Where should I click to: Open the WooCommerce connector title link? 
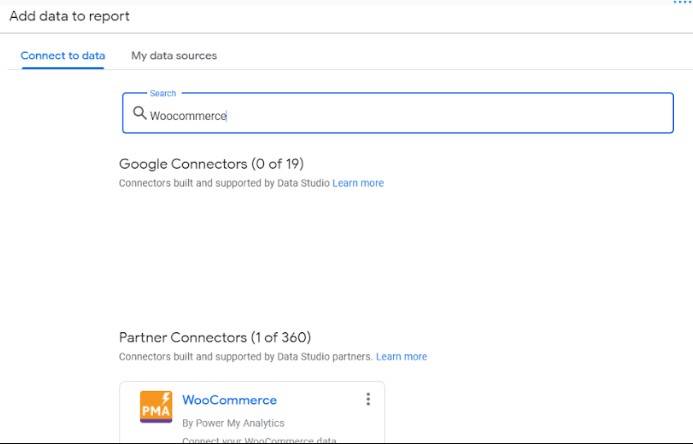229,400
